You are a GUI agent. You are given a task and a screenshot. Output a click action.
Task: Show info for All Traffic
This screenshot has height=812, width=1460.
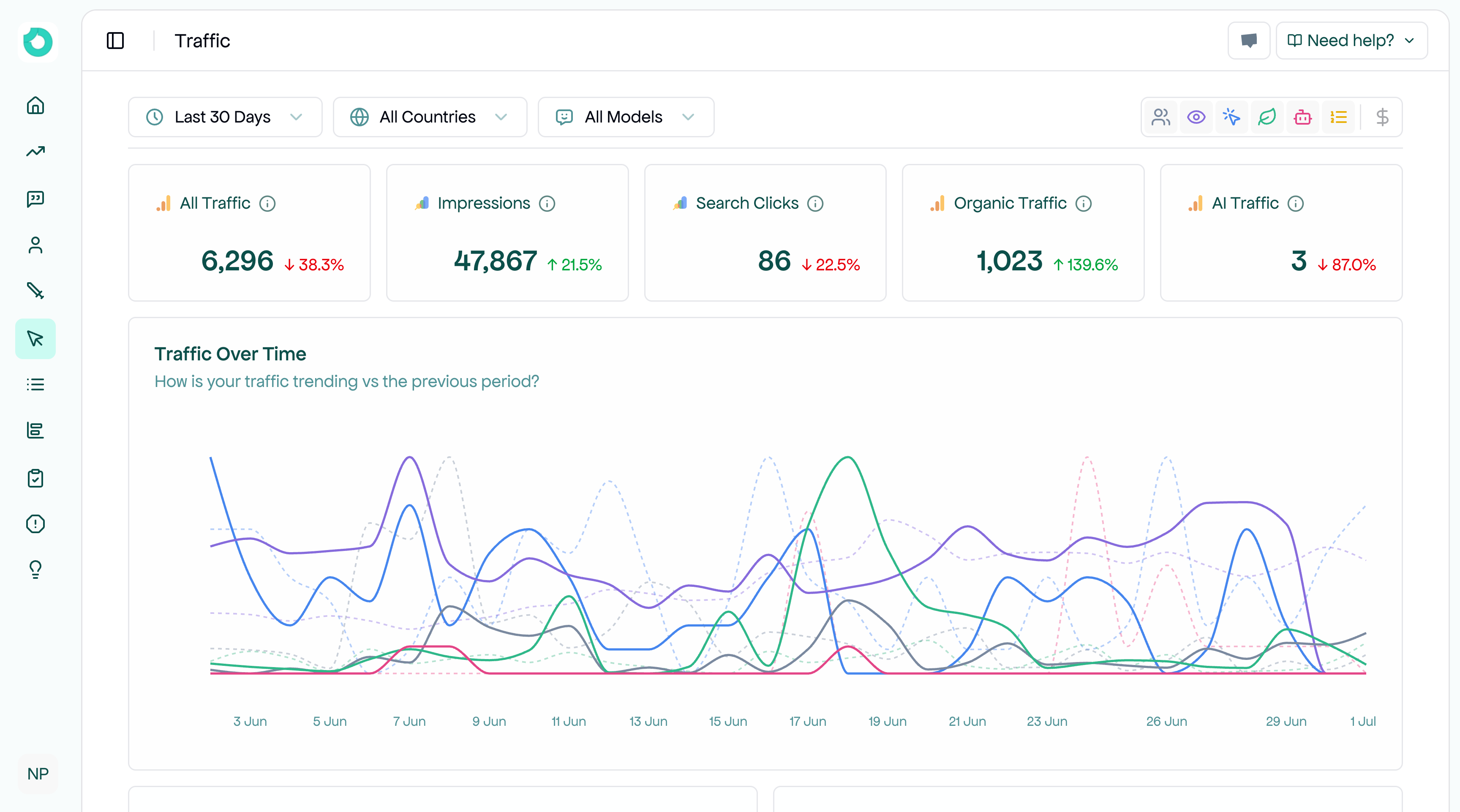267,204
